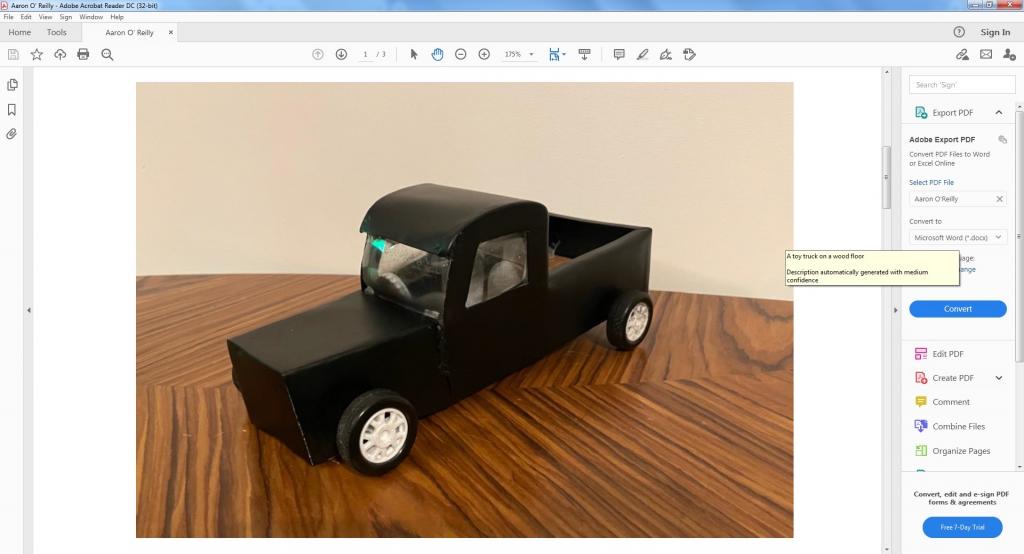Close the Aaron O' Reilly tab
The width and height of the screenshot is (1024, 554).
point(171,32)
